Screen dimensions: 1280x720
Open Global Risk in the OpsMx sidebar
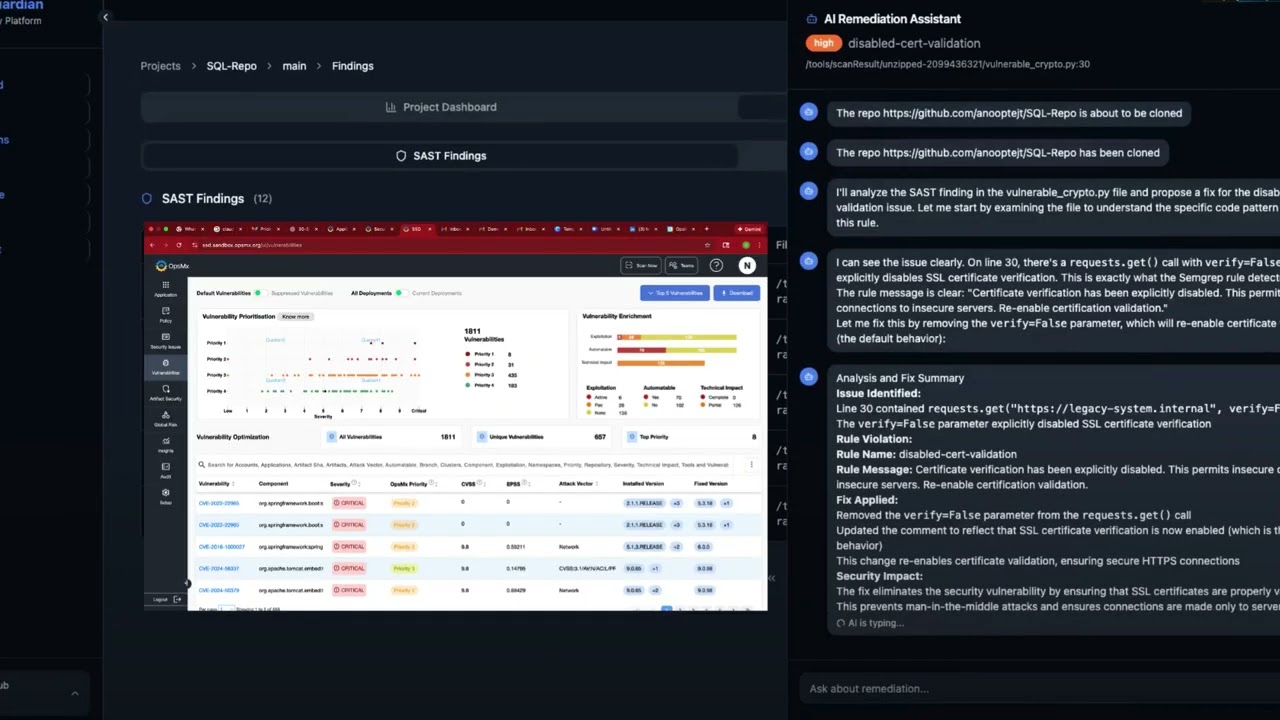(x=165, y=419)
